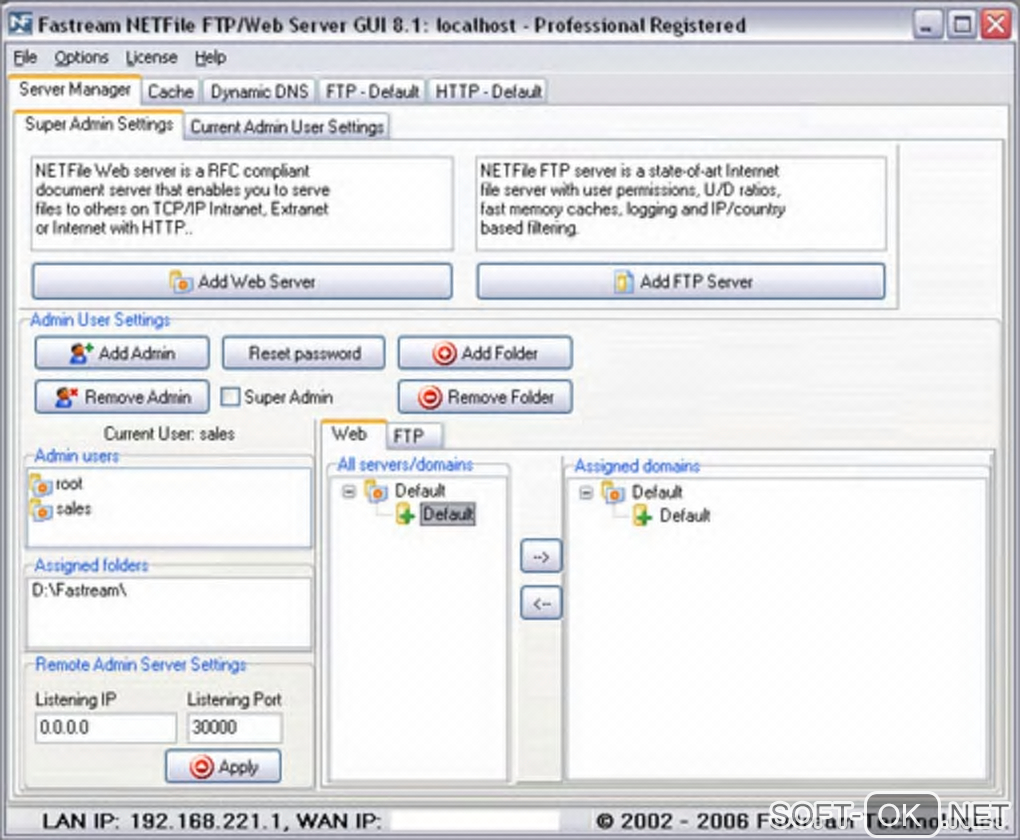Apply the remote admin server settings
This screenshot has width=1020, height=840.
tap(223, 766)
